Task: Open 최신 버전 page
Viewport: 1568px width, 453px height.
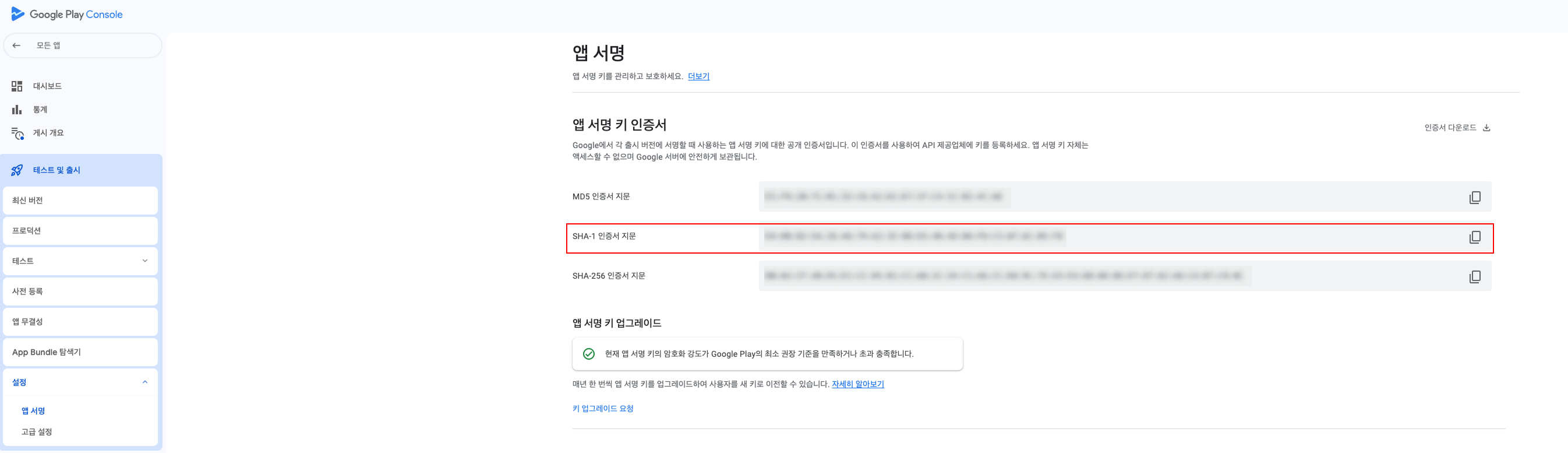Action: 80,201
